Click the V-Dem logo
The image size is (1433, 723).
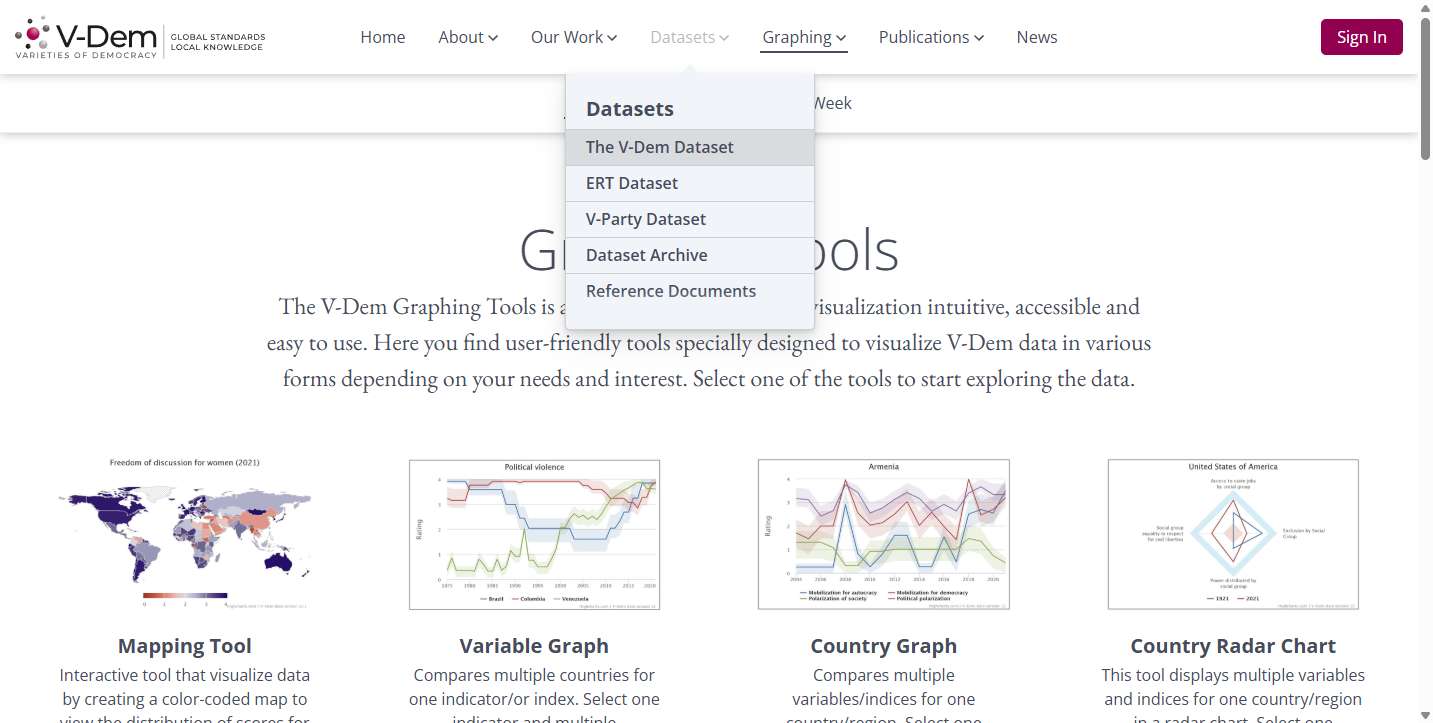pos(140,38)
